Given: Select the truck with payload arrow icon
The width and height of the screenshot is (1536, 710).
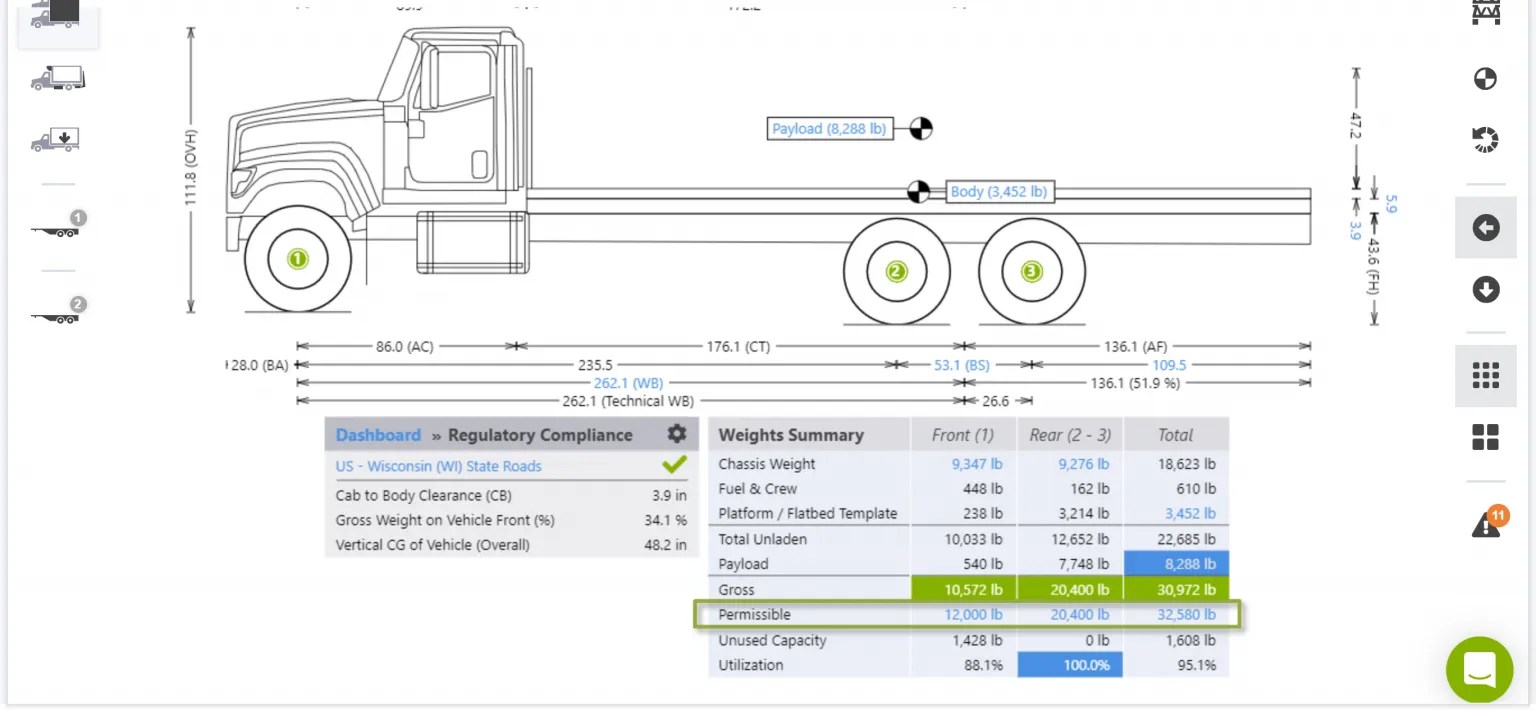Looking at the screenshot, I should coord(56,139).
